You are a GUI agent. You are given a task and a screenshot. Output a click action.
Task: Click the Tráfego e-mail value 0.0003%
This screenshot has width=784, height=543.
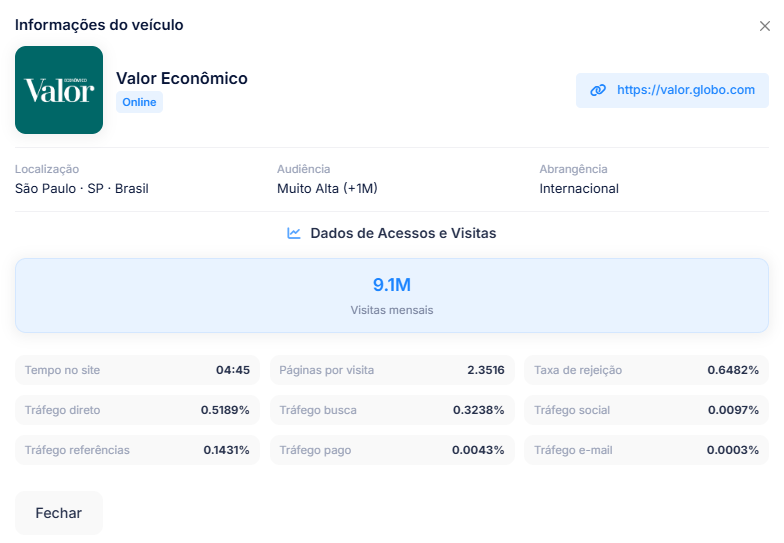(x=733, y=450)
